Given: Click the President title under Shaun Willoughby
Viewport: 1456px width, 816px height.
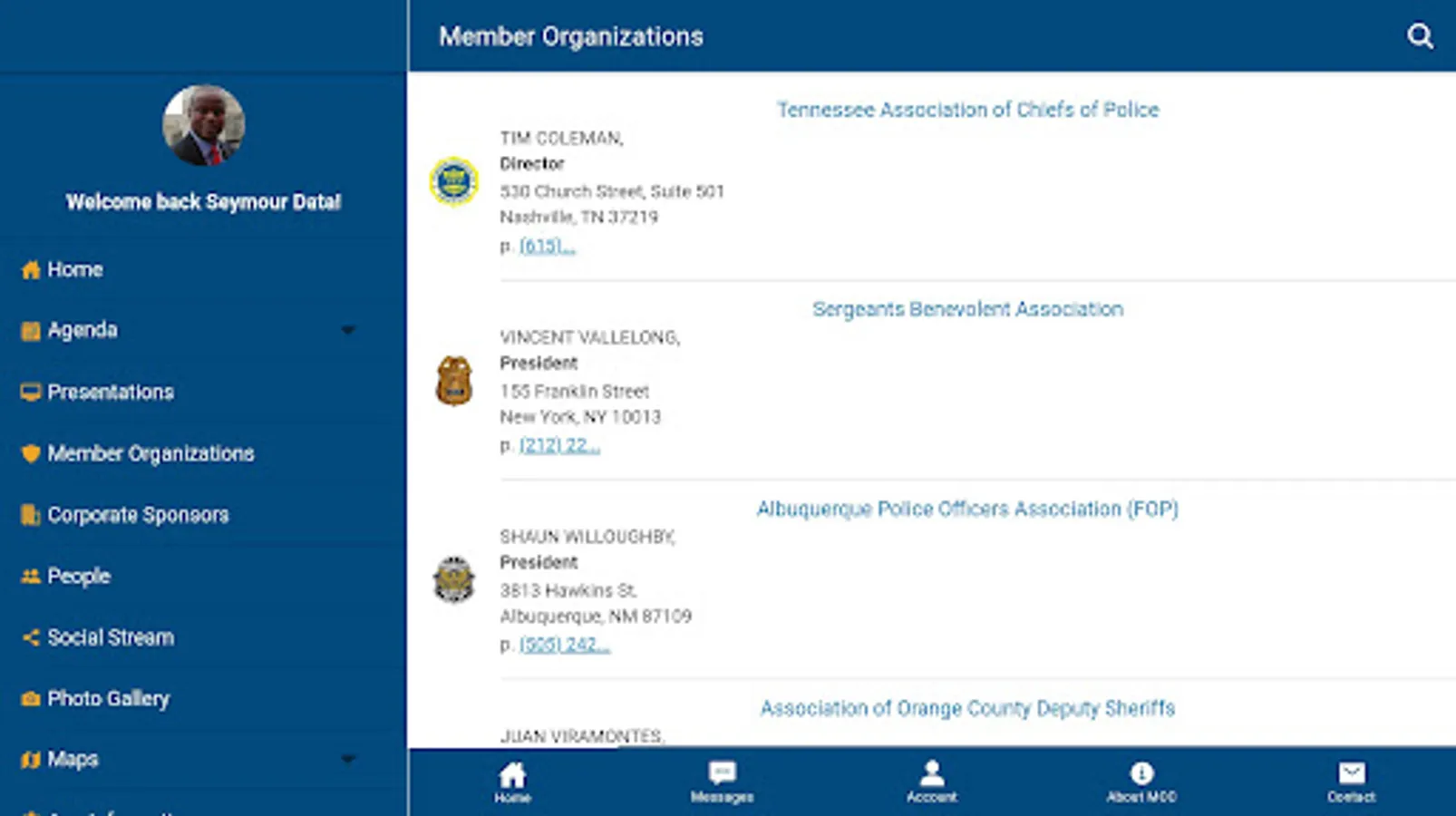Looking at the screenshot, I should [539, 563].
